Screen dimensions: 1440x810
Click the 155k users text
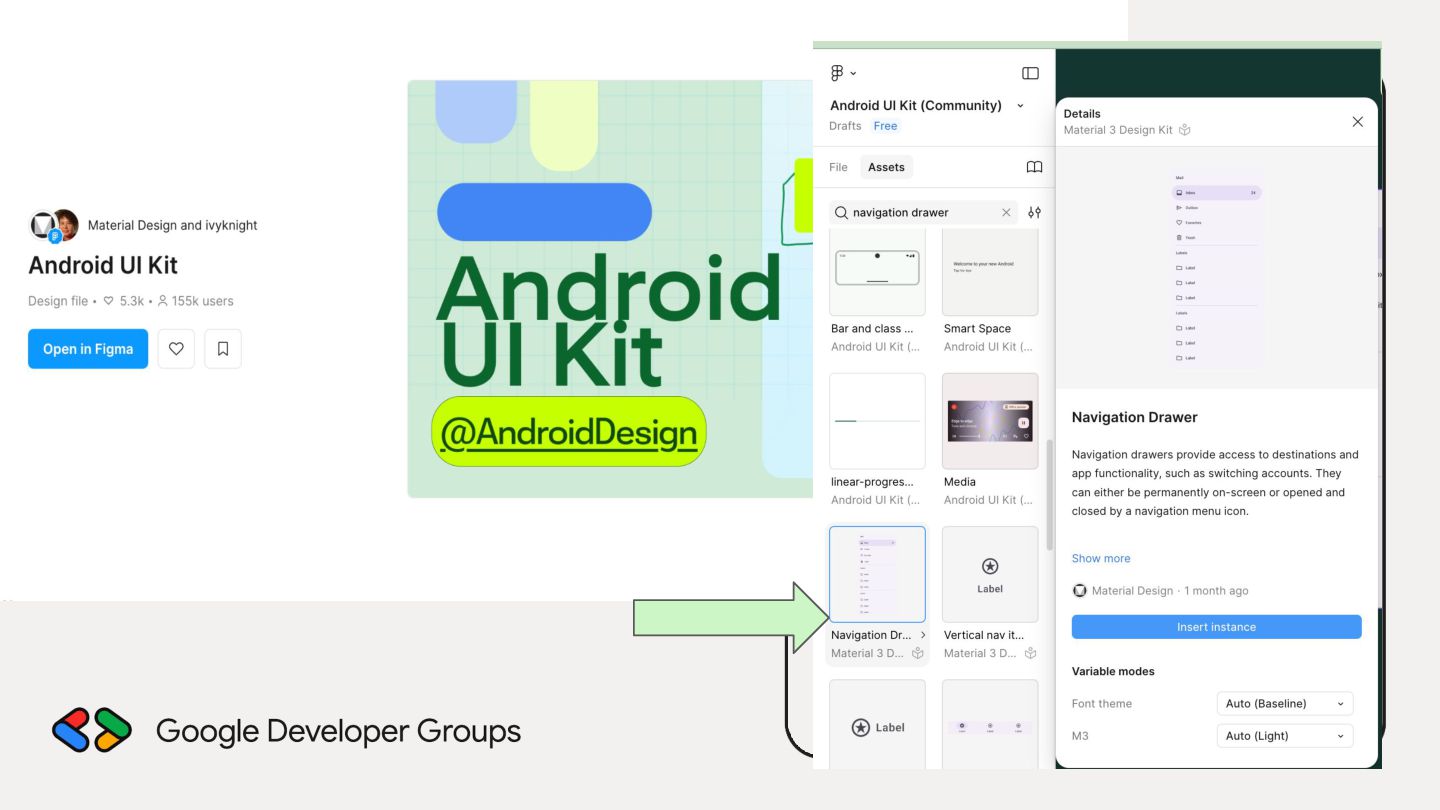(x=202, y=301)
